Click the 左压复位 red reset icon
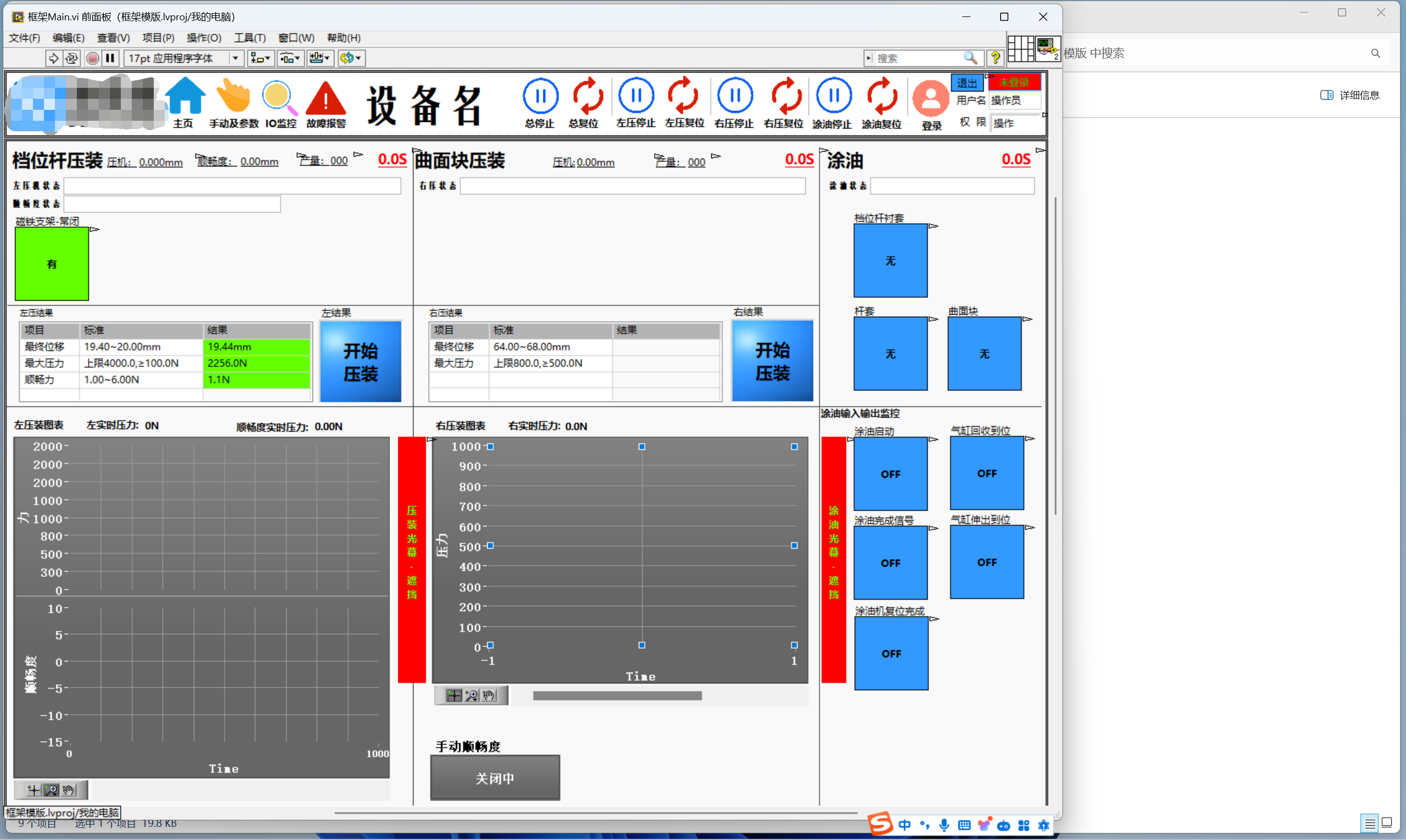 click(x=683, y=95)
